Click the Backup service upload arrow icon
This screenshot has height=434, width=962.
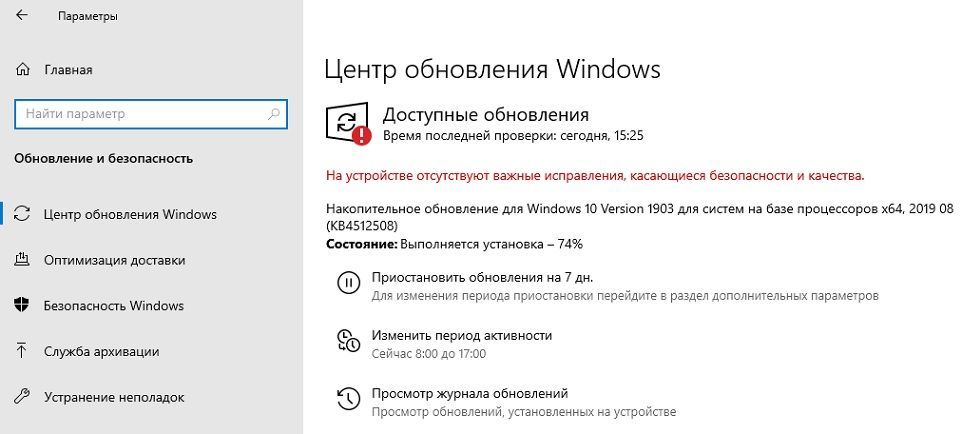pos(23,351)
